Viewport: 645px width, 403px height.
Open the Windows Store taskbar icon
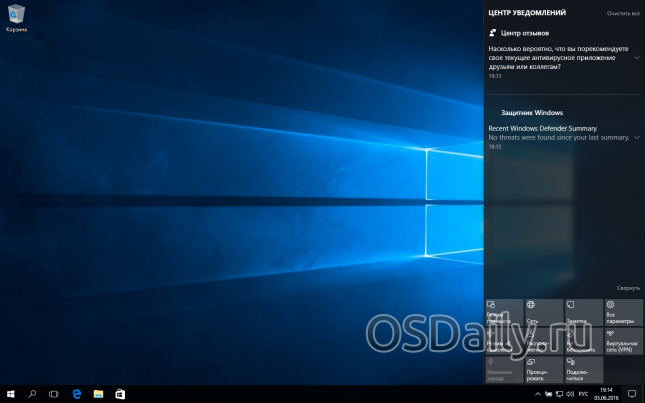120,394
